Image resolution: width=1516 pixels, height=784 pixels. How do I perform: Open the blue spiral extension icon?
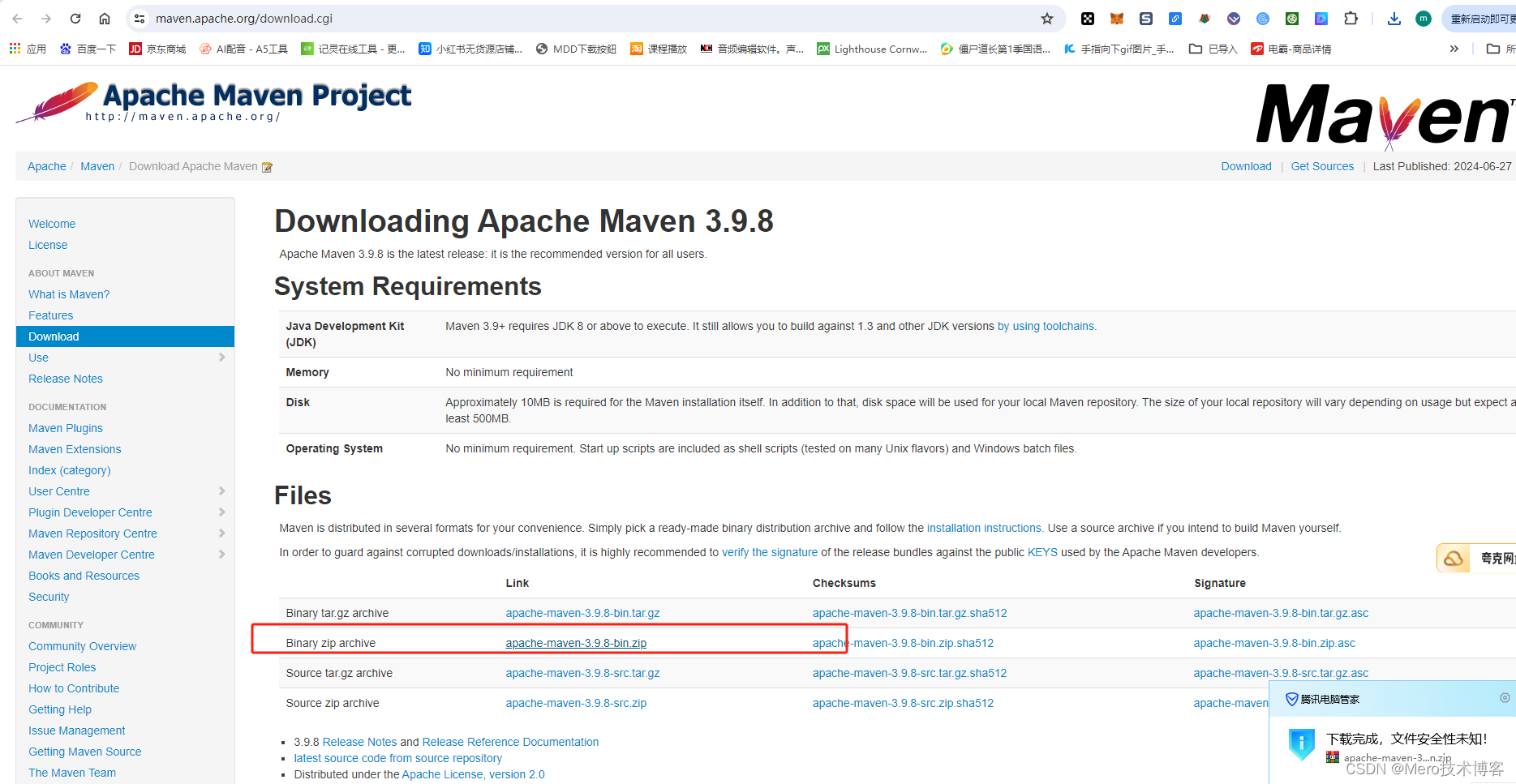coord(1263,18)
